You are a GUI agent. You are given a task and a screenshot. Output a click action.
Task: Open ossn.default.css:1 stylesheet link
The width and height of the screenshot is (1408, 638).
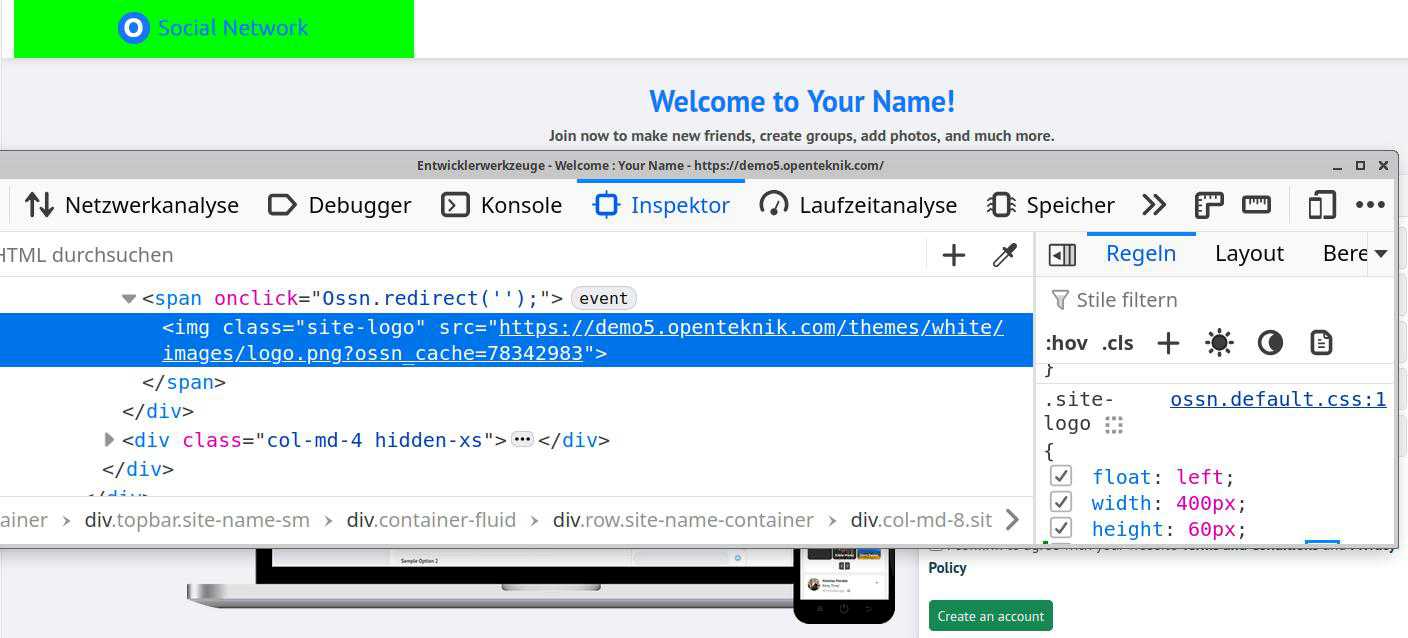(x=1278, y=400)
